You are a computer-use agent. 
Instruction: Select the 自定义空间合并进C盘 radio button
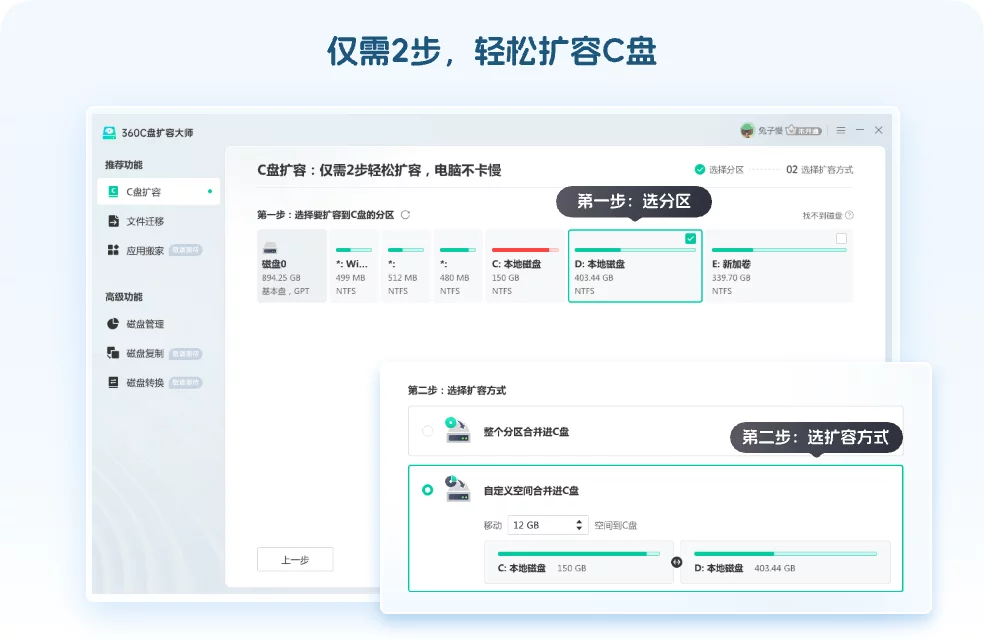(428, 490)
